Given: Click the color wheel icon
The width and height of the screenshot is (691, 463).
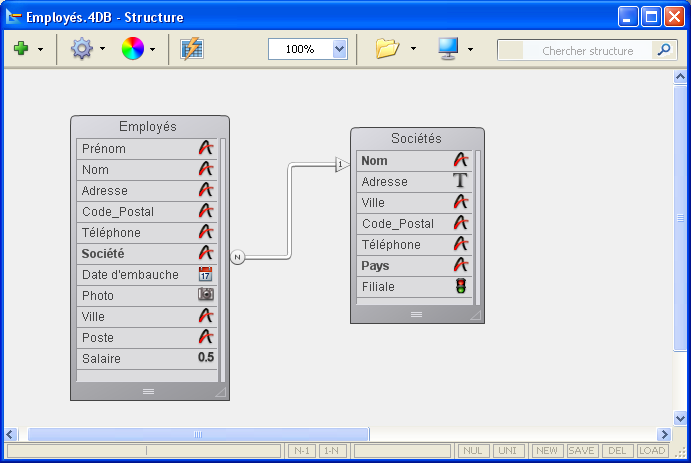Looking at the screenshot, I should [x=132, y=49].
